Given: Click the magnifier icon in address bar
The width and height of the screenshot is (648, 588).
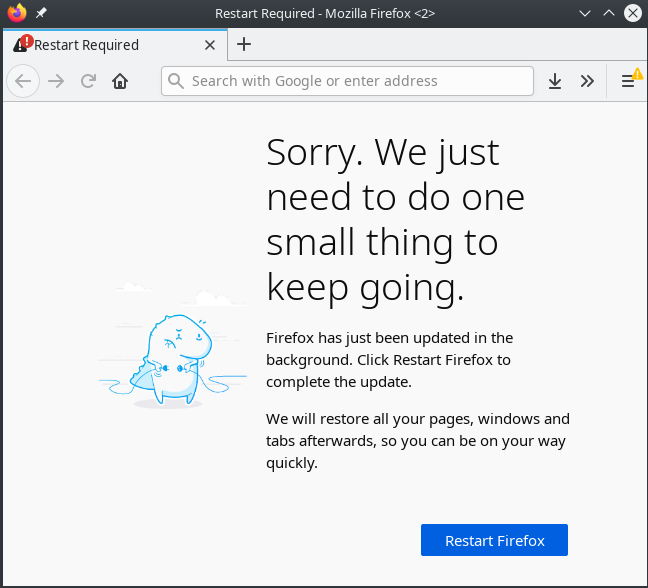Looking at the screenshot, I should pos(176,81).
